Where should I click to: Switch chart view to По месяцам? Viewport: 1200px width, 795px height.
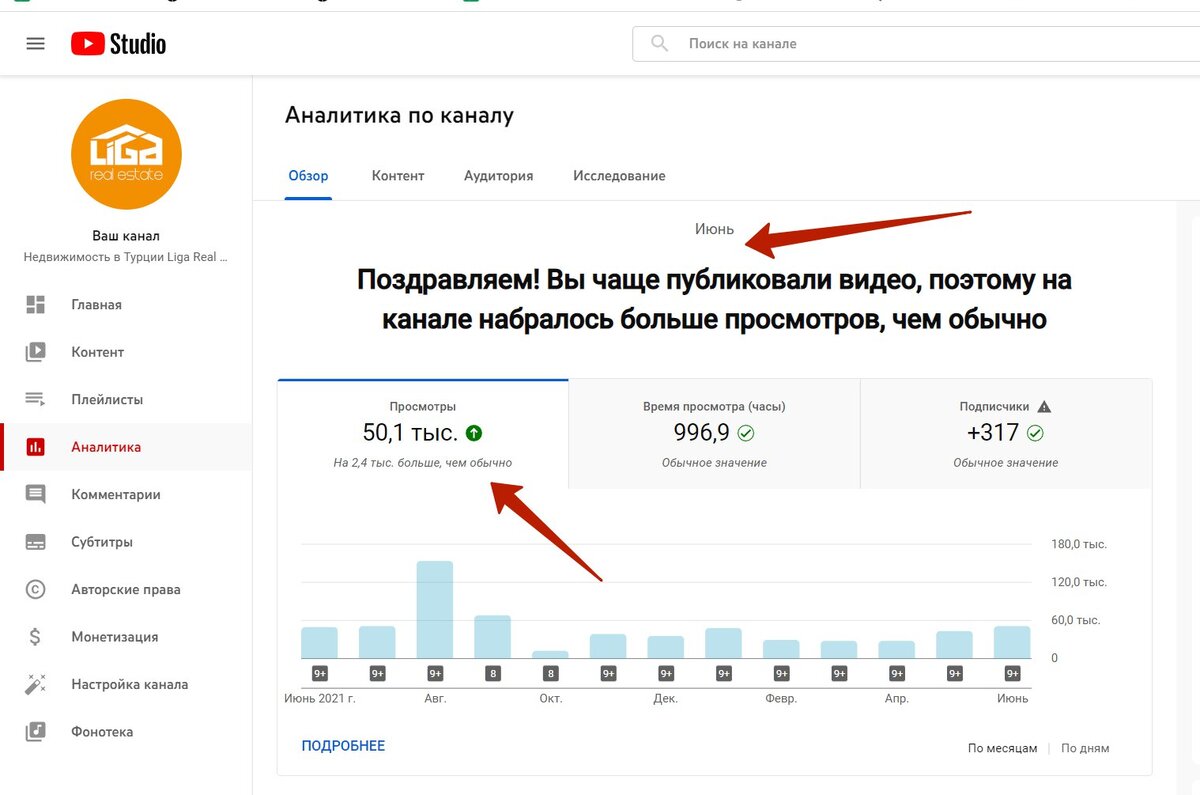pos(1003,747)
